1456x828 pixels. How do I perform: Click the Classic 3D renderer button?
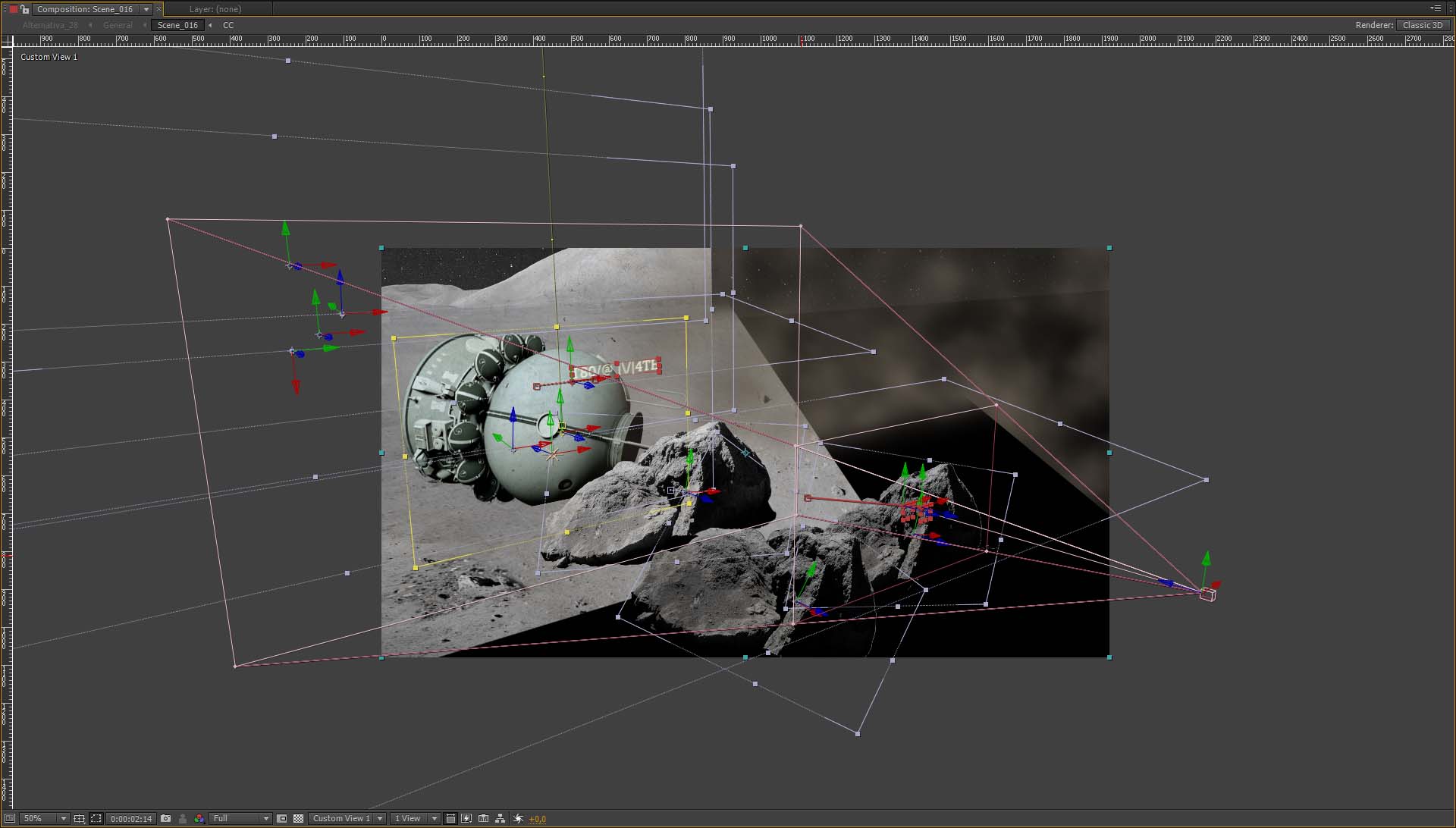[1422, 25]
